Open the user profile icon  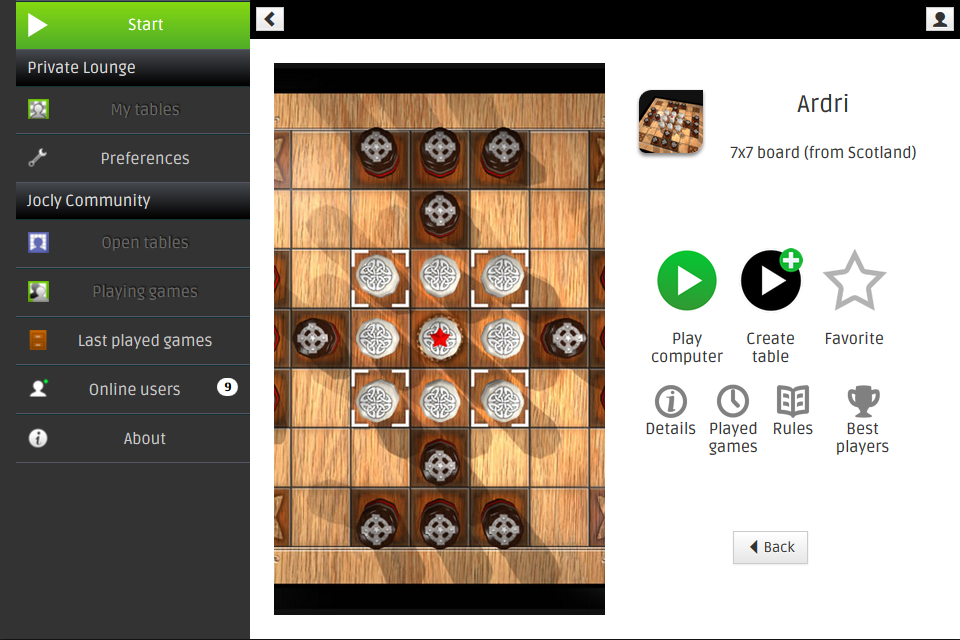click(x=939, y=19)
